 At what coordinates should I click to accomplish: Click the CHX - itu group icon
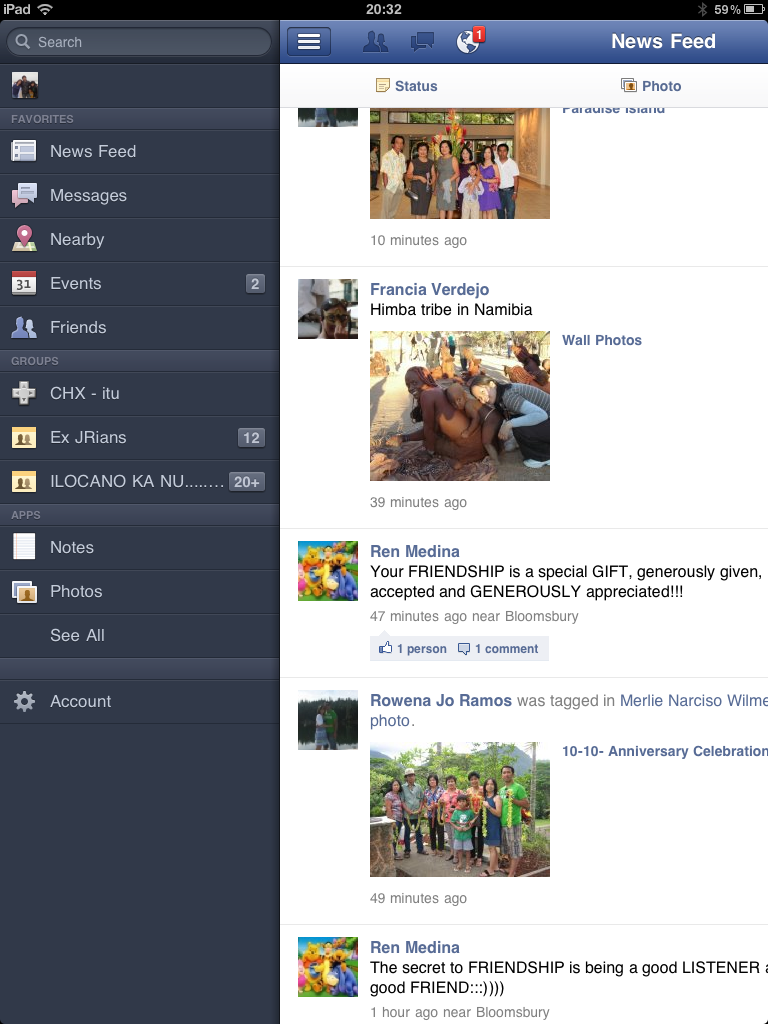(x=24, y=393)
